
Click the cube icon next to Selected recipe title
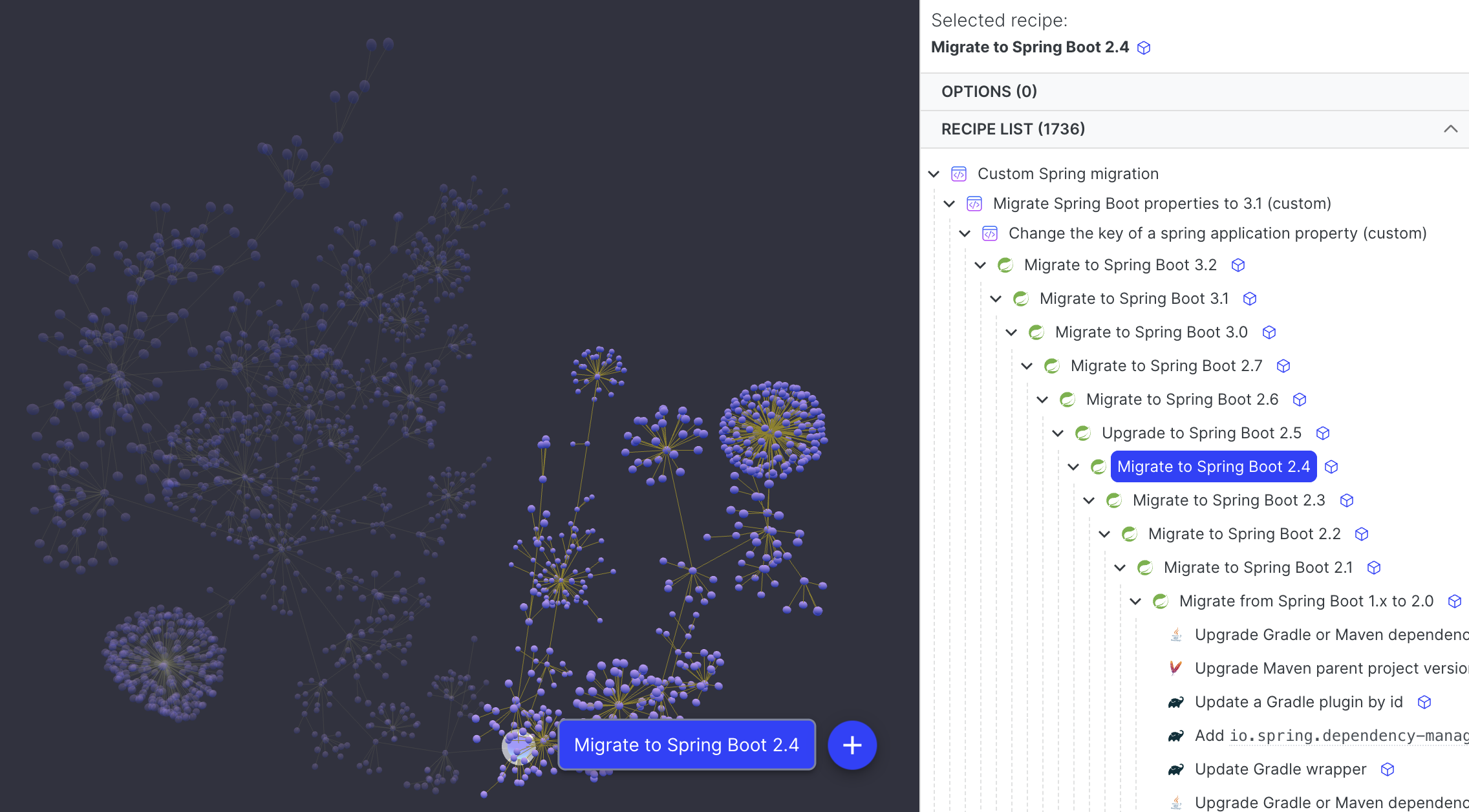[1144, 48]
